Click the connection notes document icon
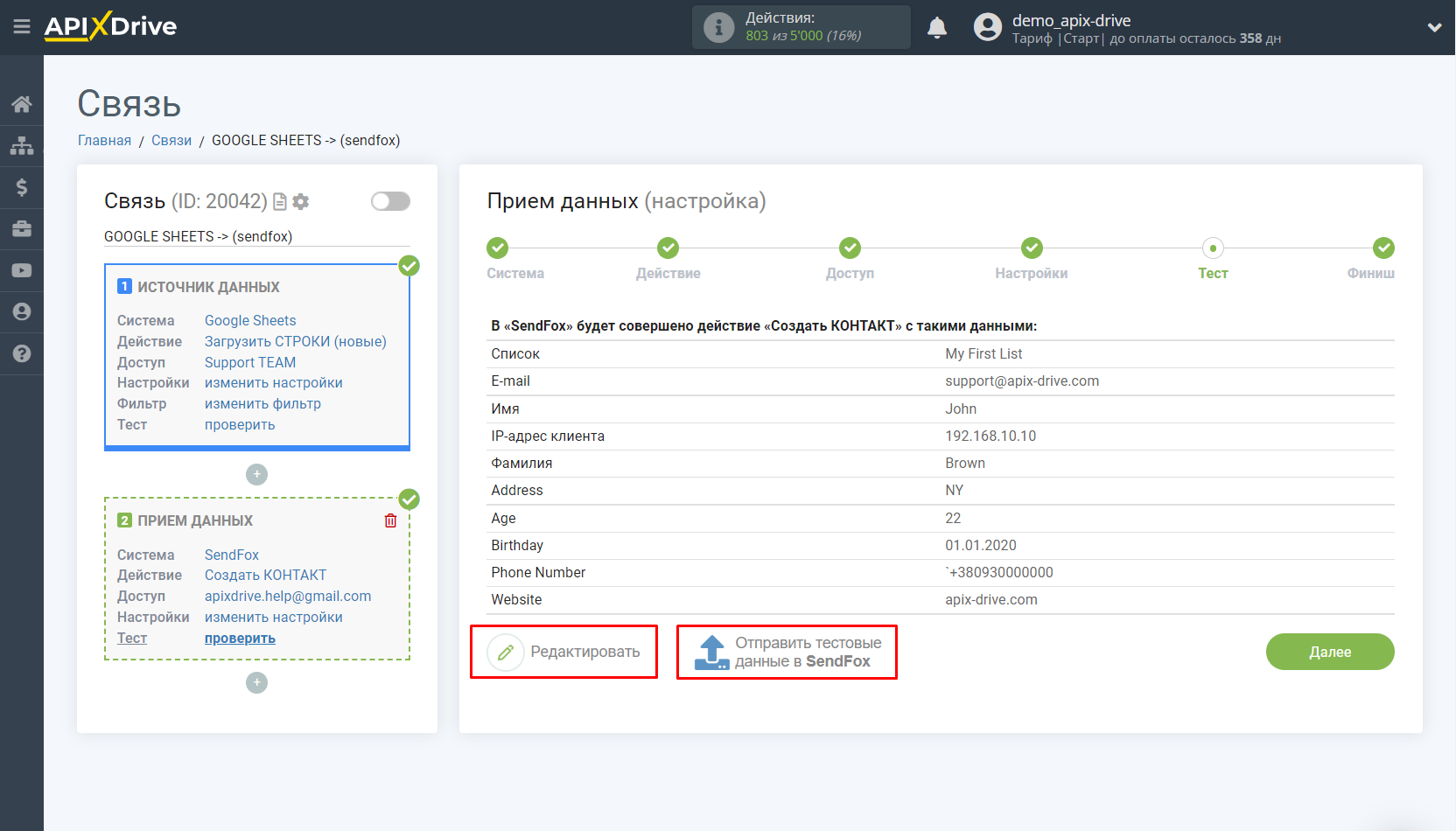Viewport: 1456px width, 831px height. tap(280, 202)
